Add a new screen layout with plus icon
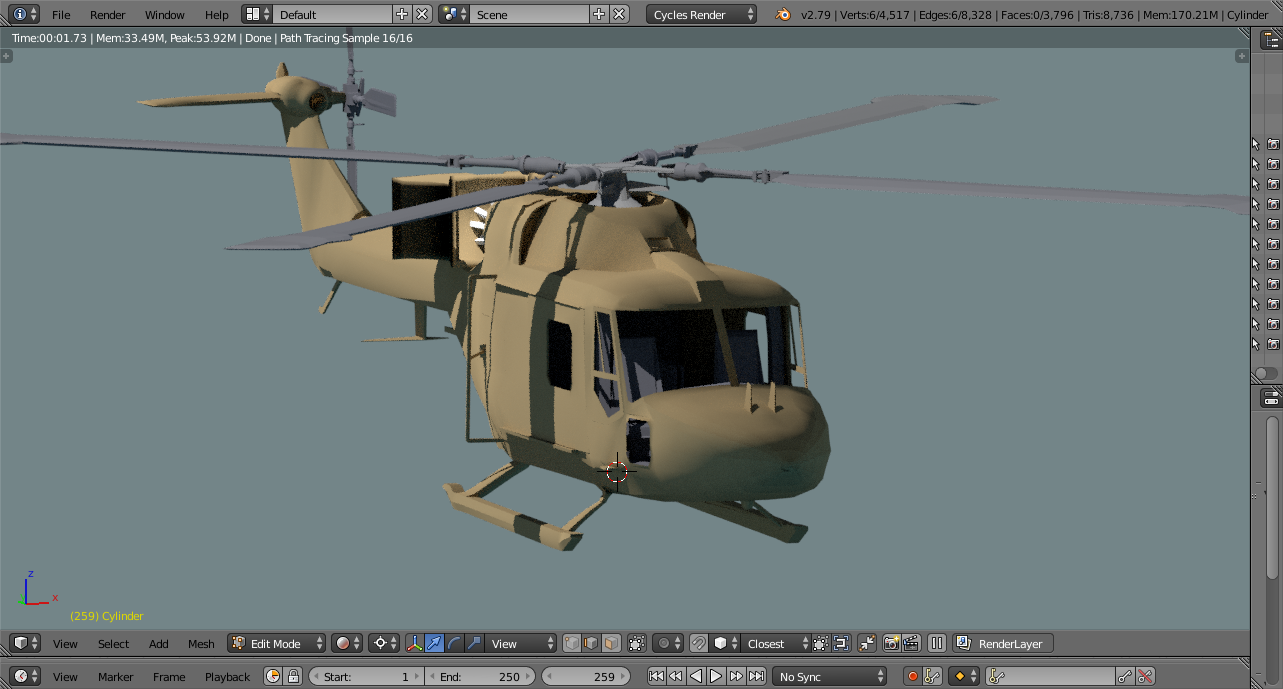Image resolution: width=1283 pixels, height=689 pixels. 402,14
